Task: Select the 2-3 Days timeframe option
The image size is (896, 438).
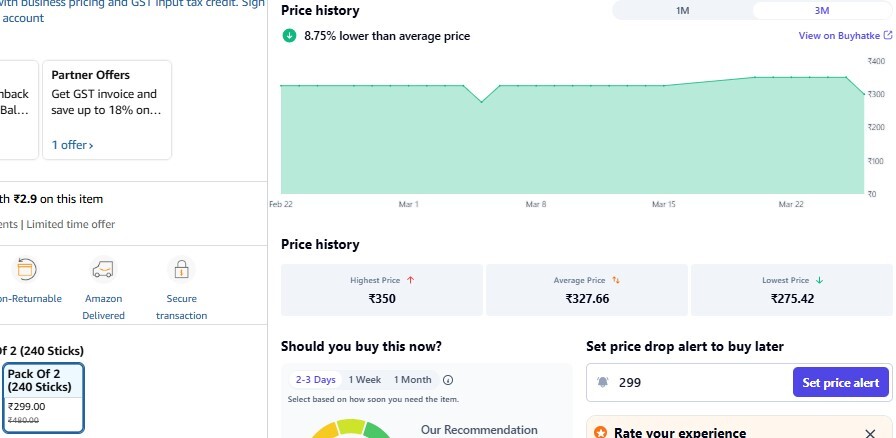Action: tap(315, 380)
